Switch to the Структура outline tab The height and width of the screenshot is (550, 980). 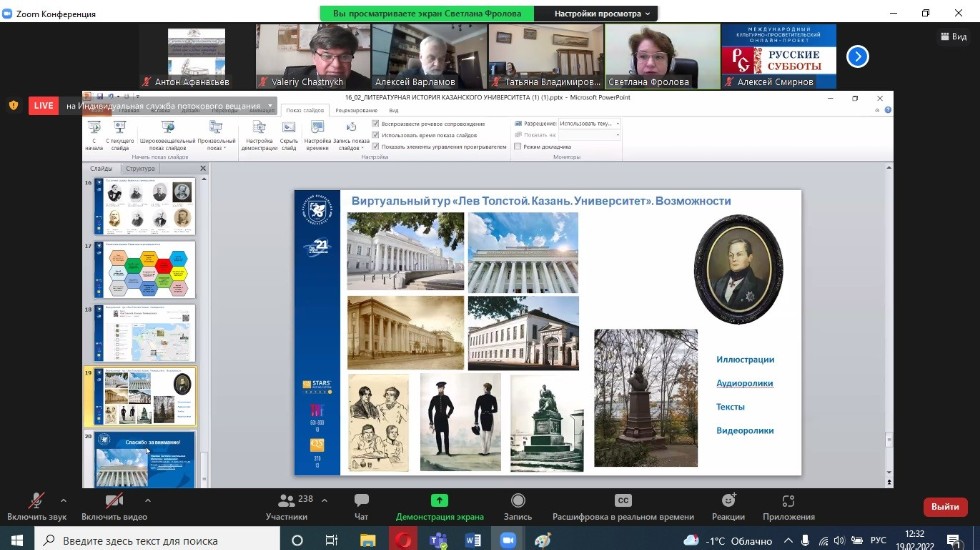coord(139,169)
